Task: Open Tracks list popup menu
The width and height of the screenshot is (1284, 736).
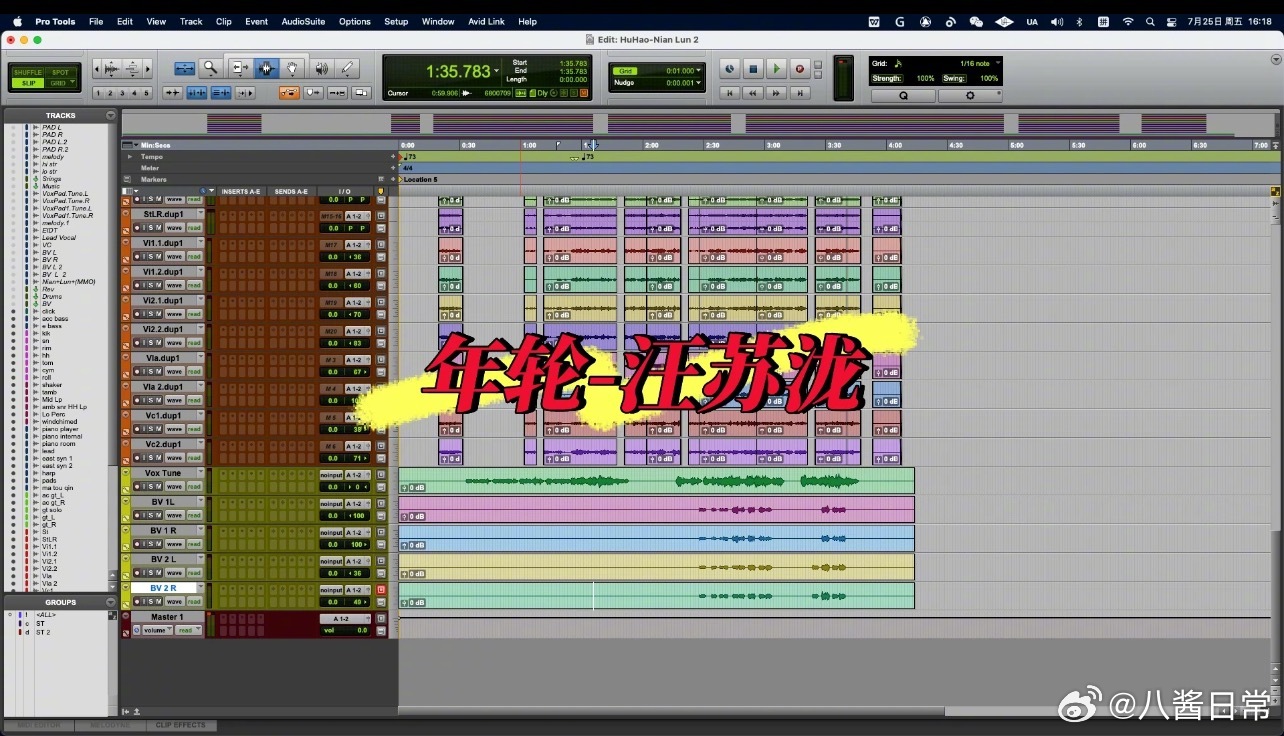Action: pos(110,115)
